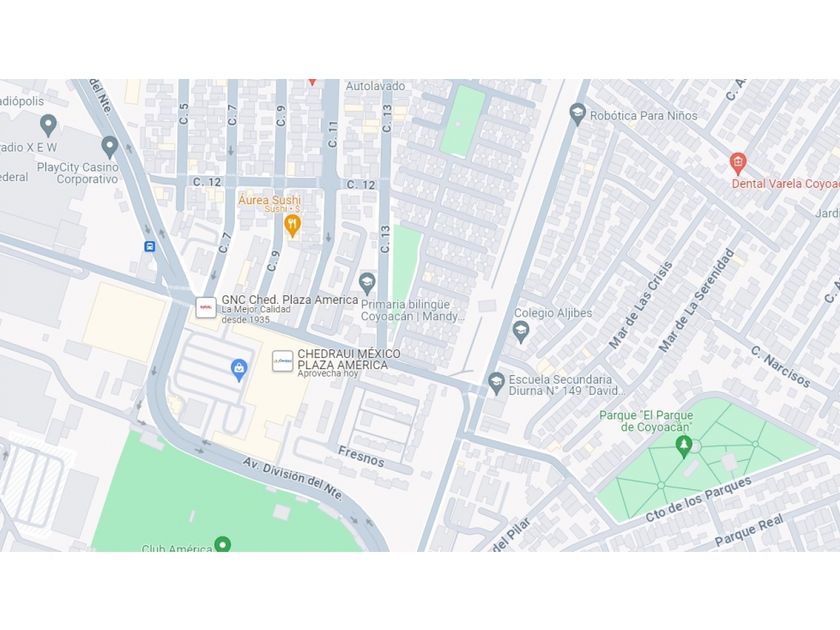Open the Escuela Secundaria Diurna 149 marker
840x630 pixels.
[497, 384]
